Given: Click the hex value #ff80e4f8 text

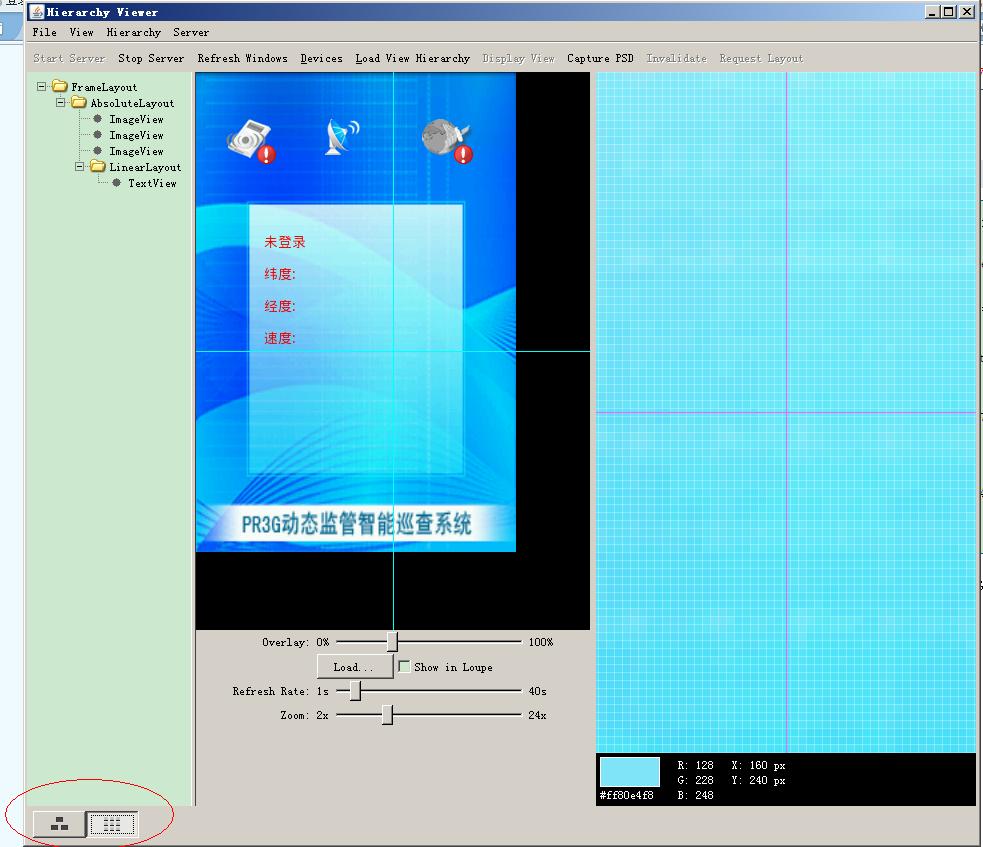Looking at the screenshot, I should (626, 795).
